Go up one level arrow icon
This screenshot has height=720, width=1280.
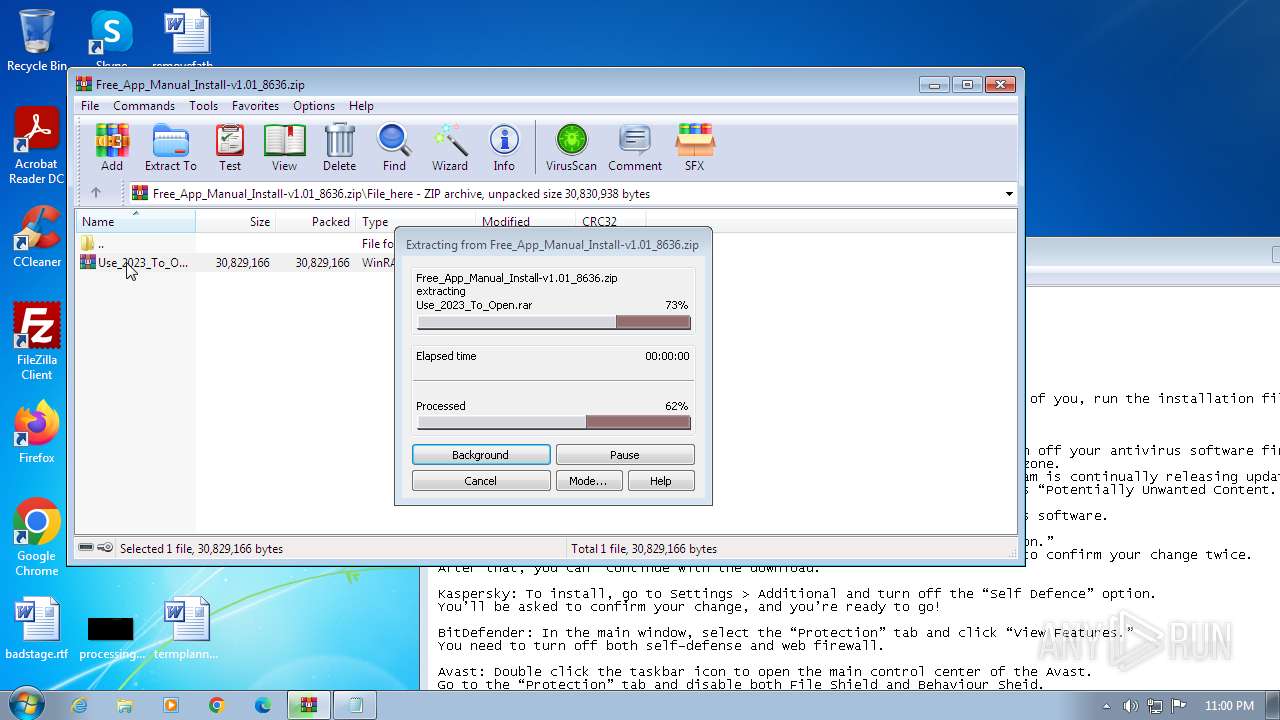[96, 193]
